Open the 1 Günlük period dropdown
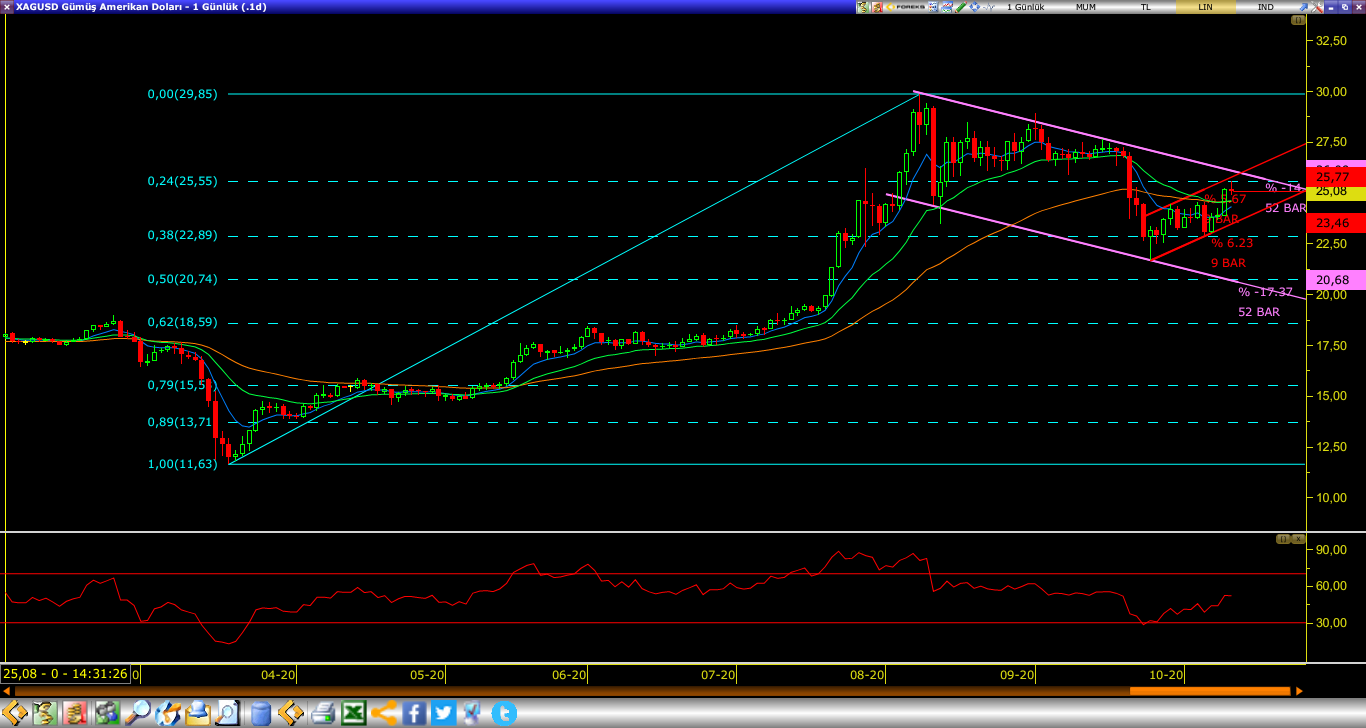The height and width of the screenshot is (728, 1366). click(x=1025, y=7)
